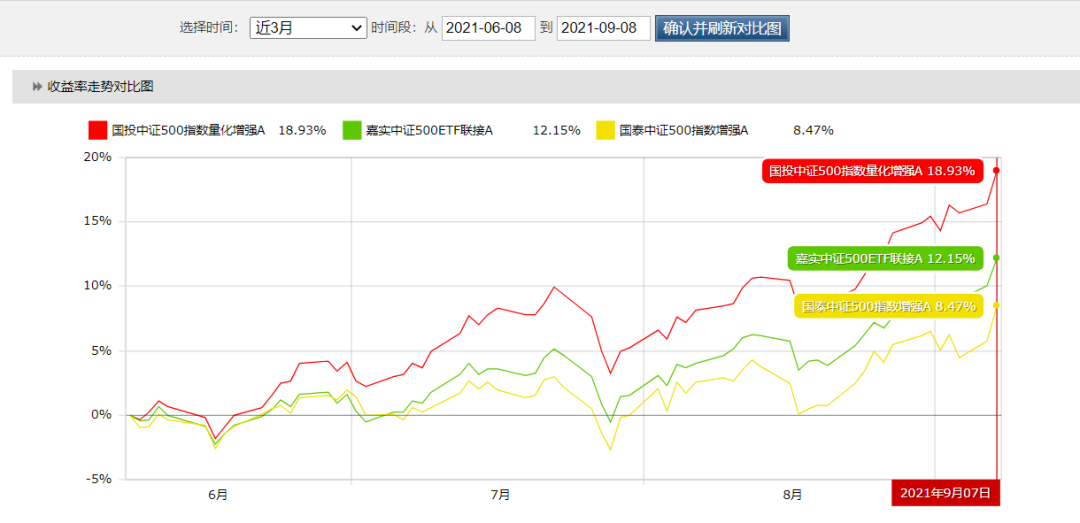Screen dimensions: 1080x523
Task: Click the 0% y-axis label
Action: tap(102, 415)
